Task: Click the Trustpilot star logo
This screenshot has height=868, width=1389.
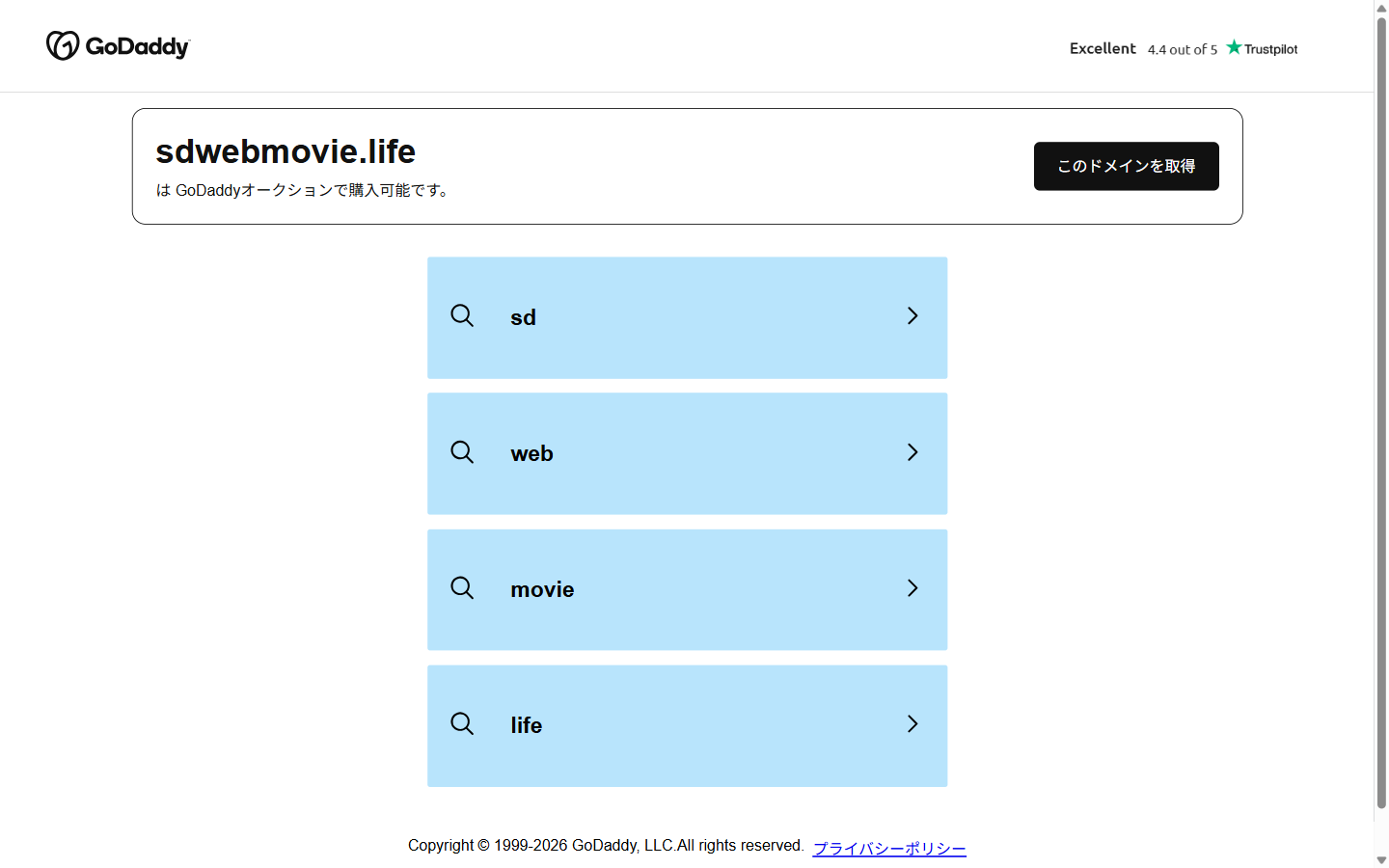Action: tap(1262, 48)
